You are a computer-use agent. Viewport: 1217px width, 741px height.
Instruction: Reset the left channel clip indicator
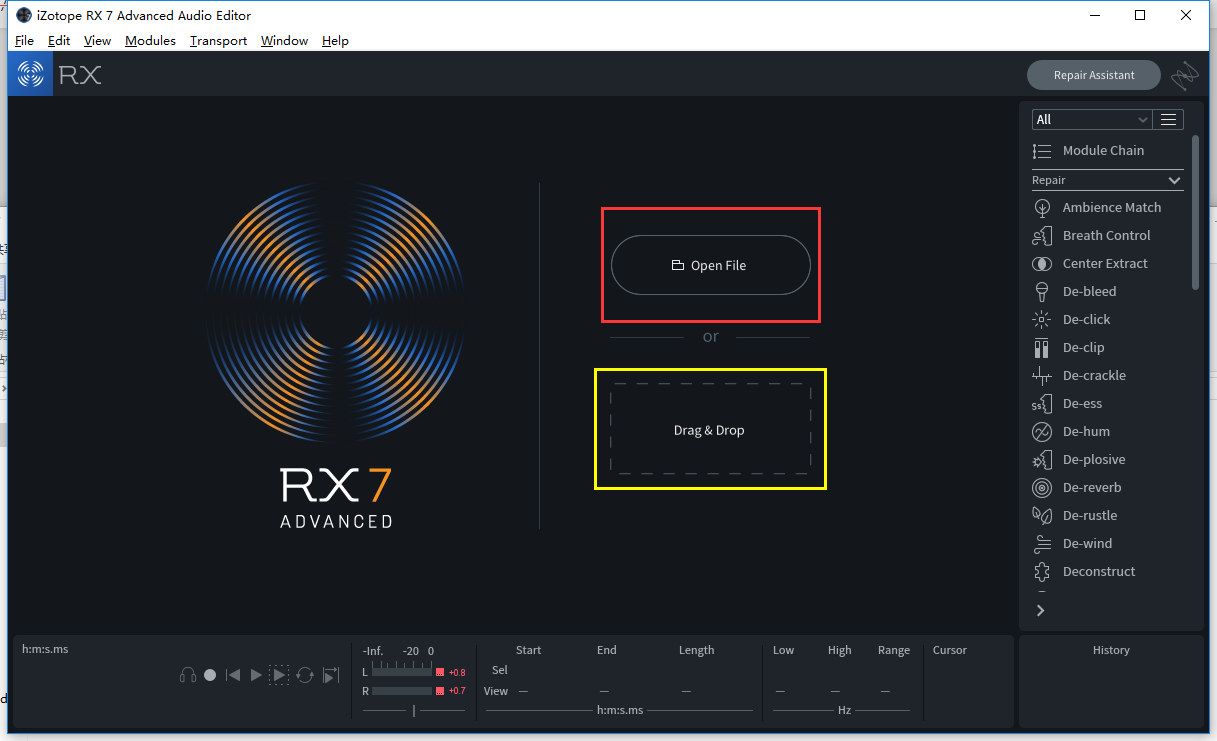pyautogui.click(x=440, y=672)
